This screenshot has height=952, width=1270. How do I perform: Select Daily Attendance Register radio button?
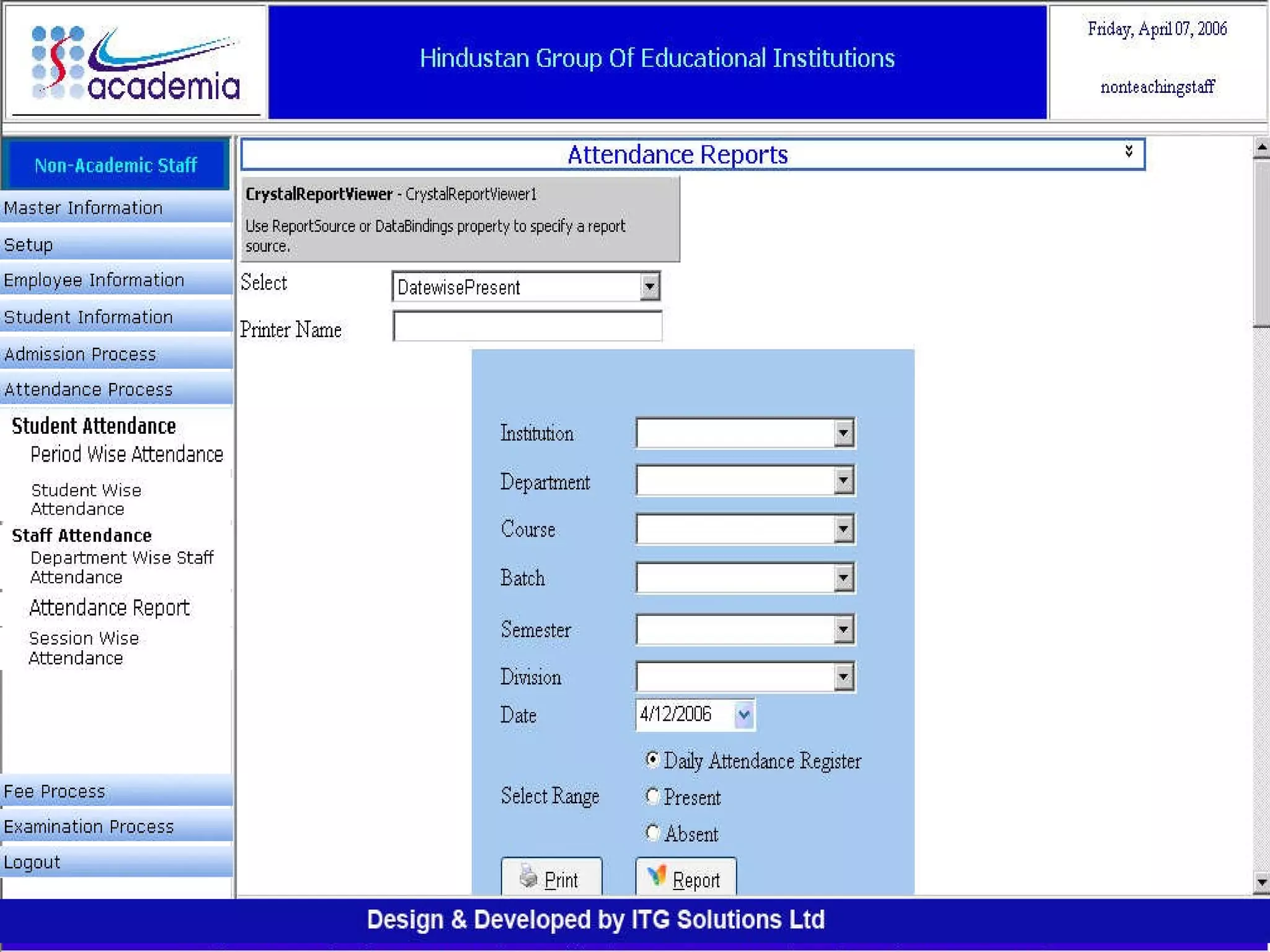[652, 760]
